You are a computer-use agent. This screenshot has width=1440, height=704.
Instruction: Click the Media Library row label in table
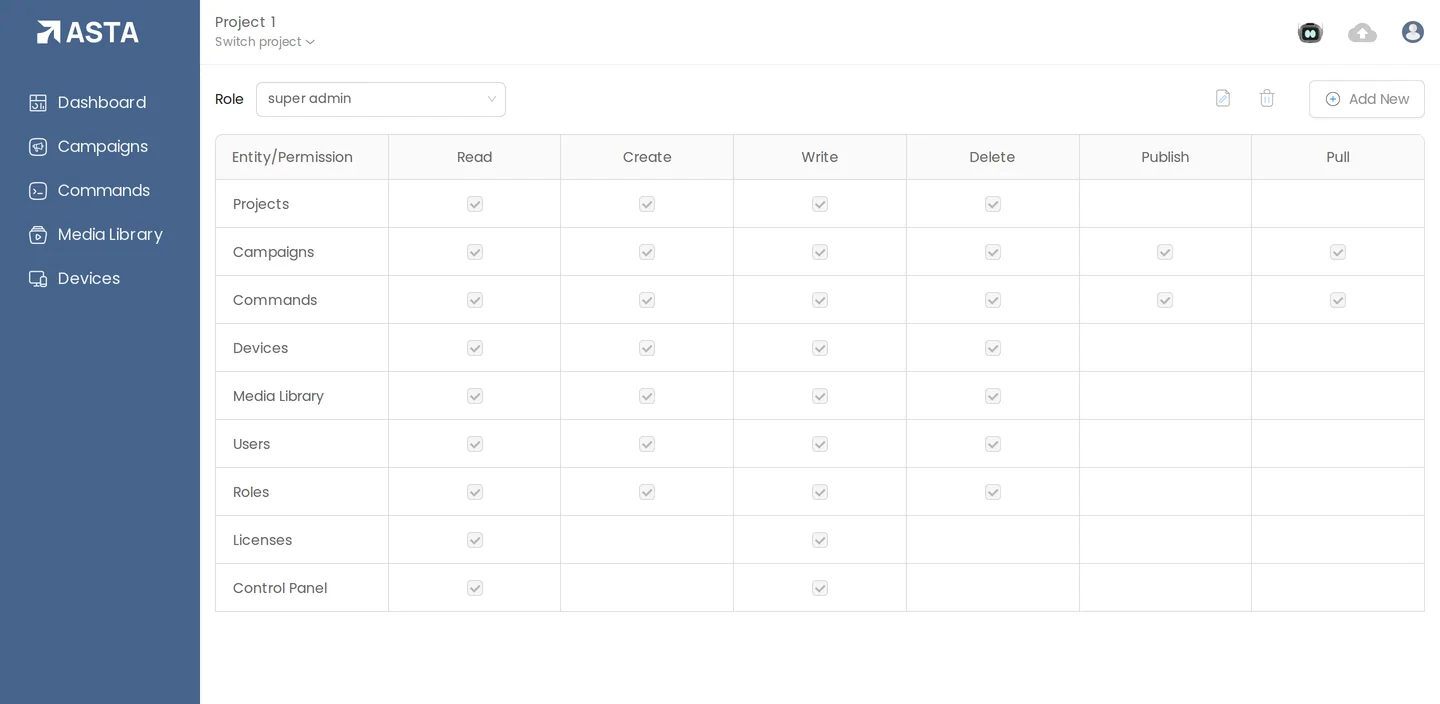(278, 396)
